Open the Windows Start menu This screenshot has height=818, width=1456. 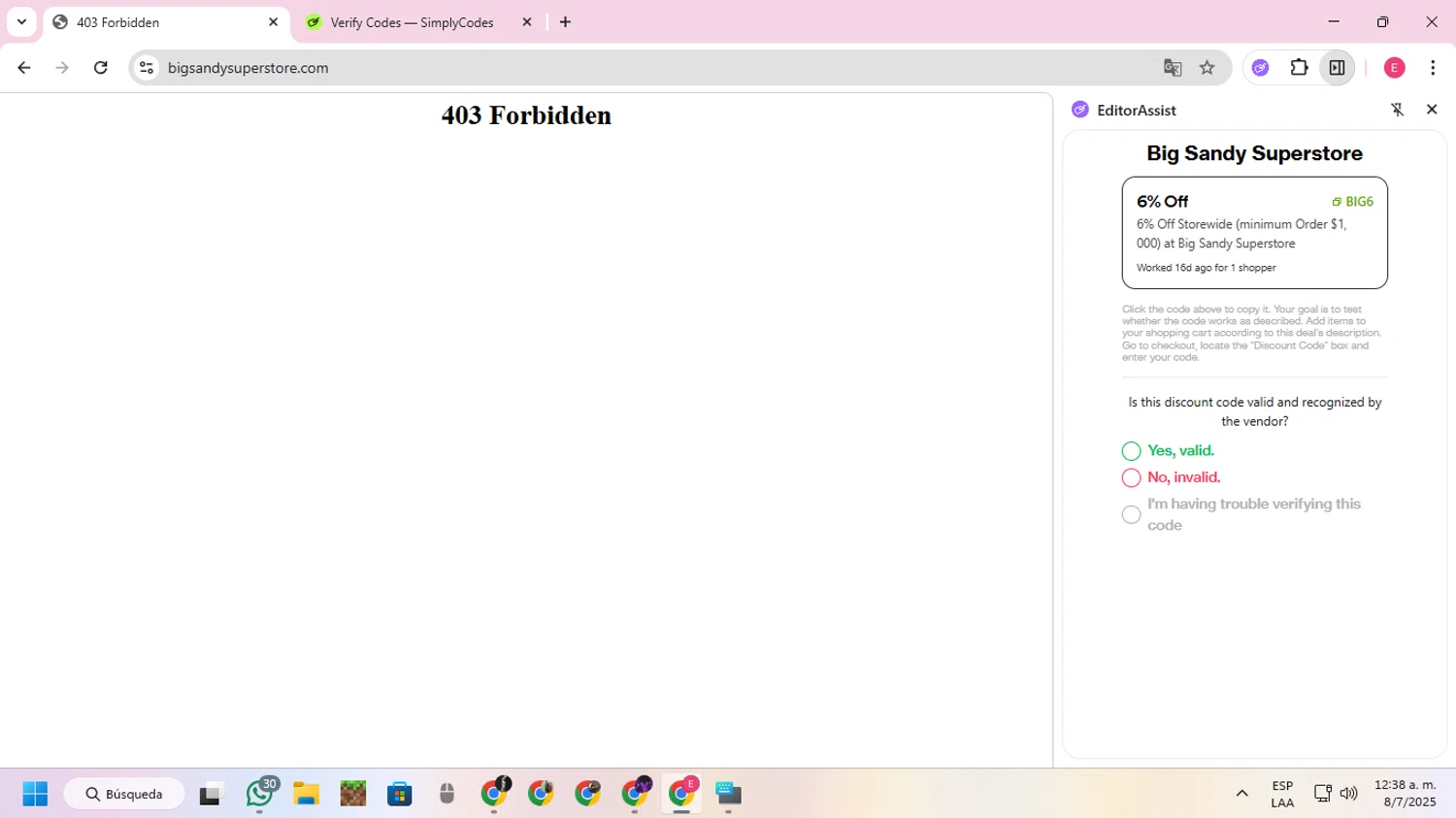(35, 794)
